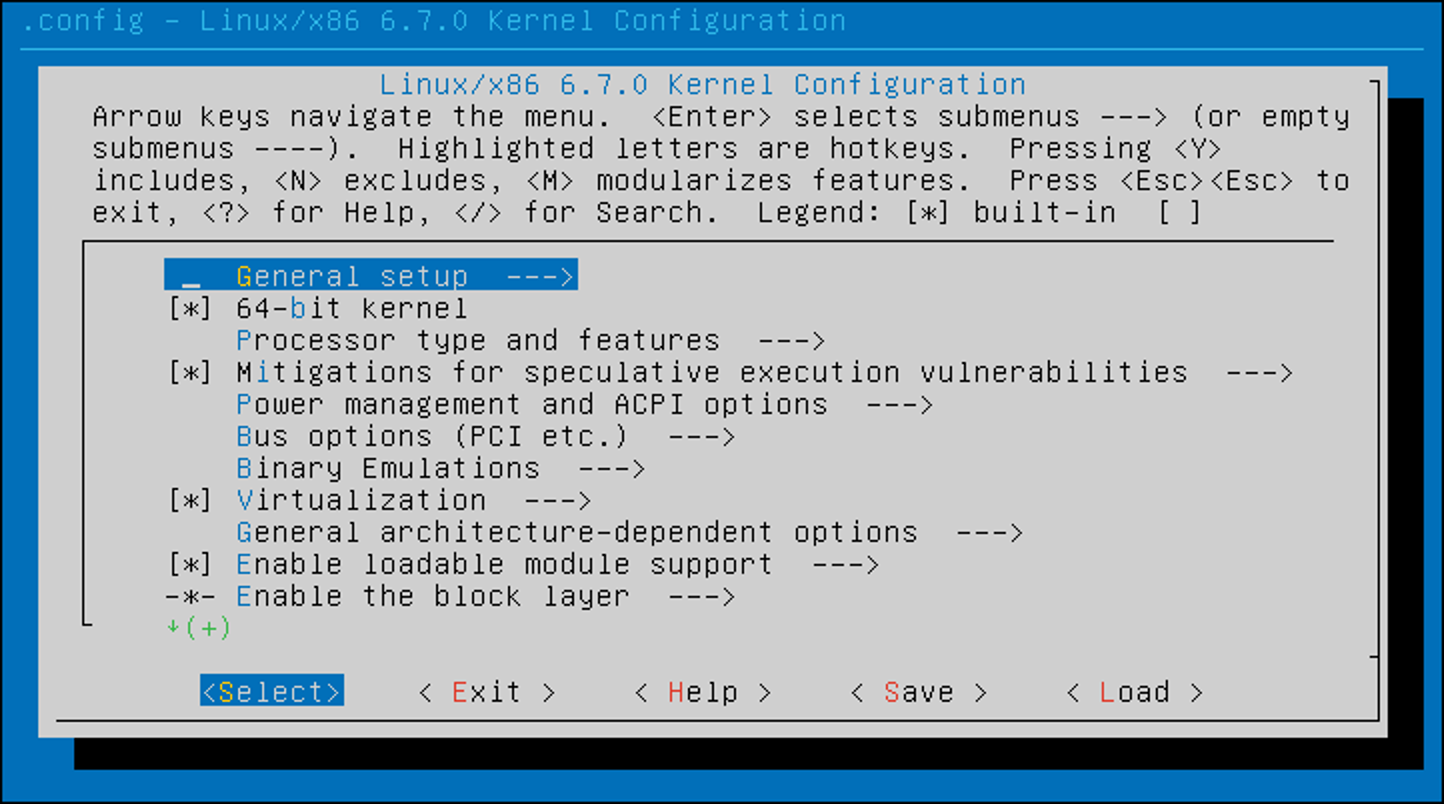
Task: Click the Select button
Action: pos(271,691)
